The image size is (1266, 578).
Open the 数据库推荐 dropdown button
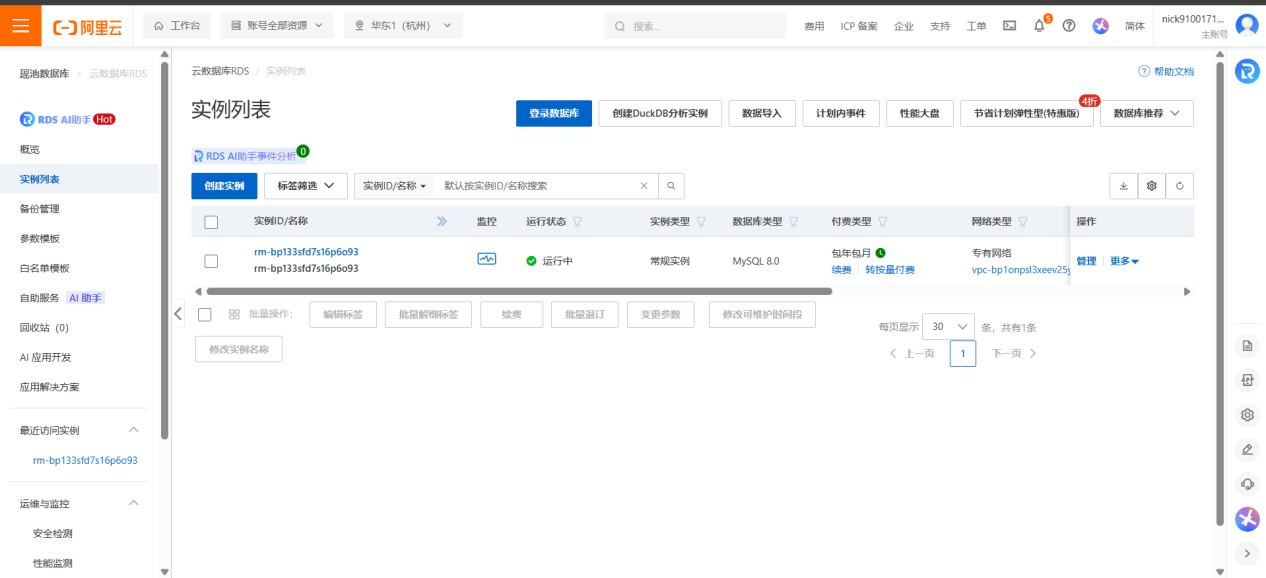1147,114
